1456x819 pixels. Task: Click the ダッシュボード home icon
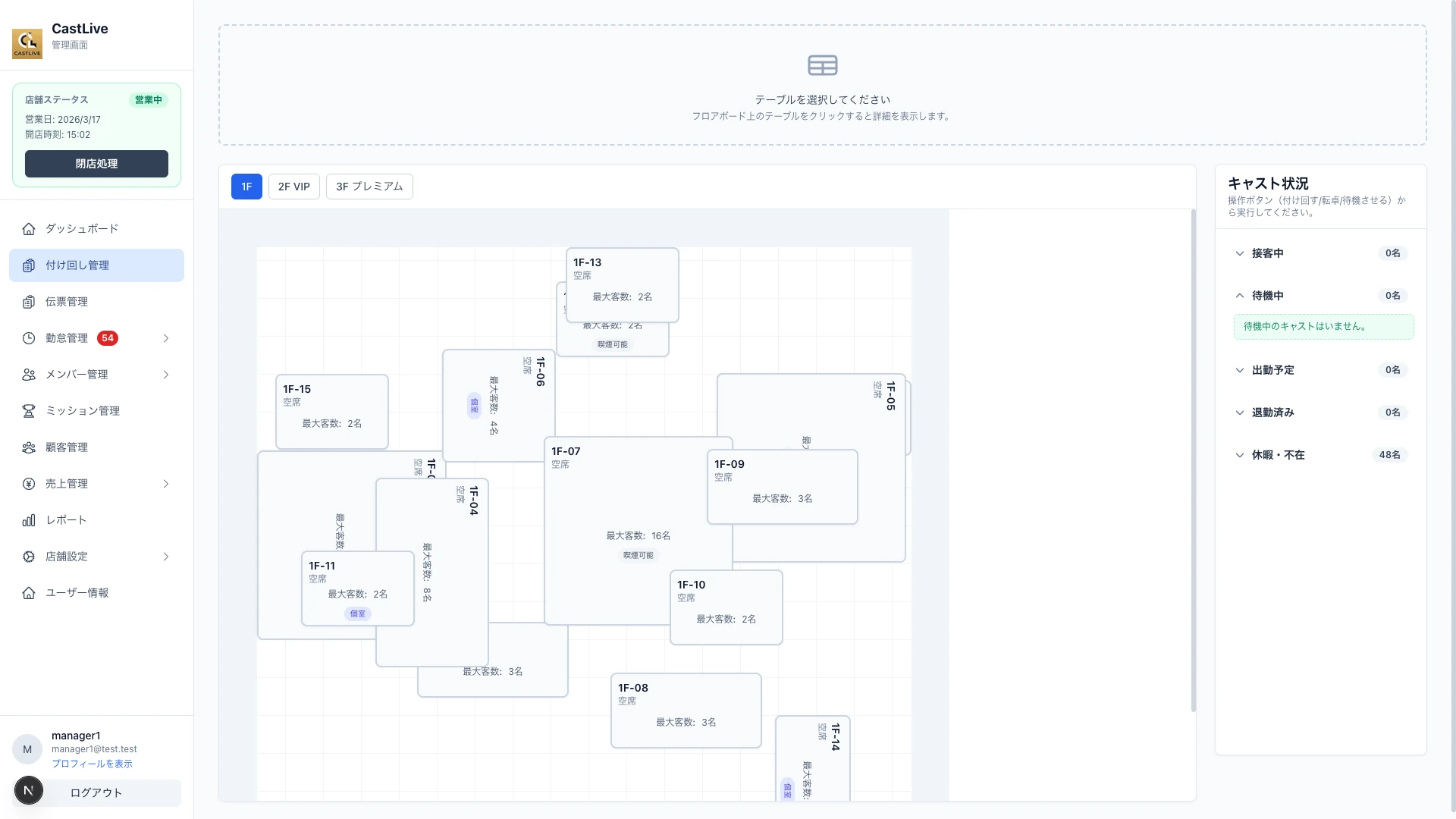coord(29,229)
